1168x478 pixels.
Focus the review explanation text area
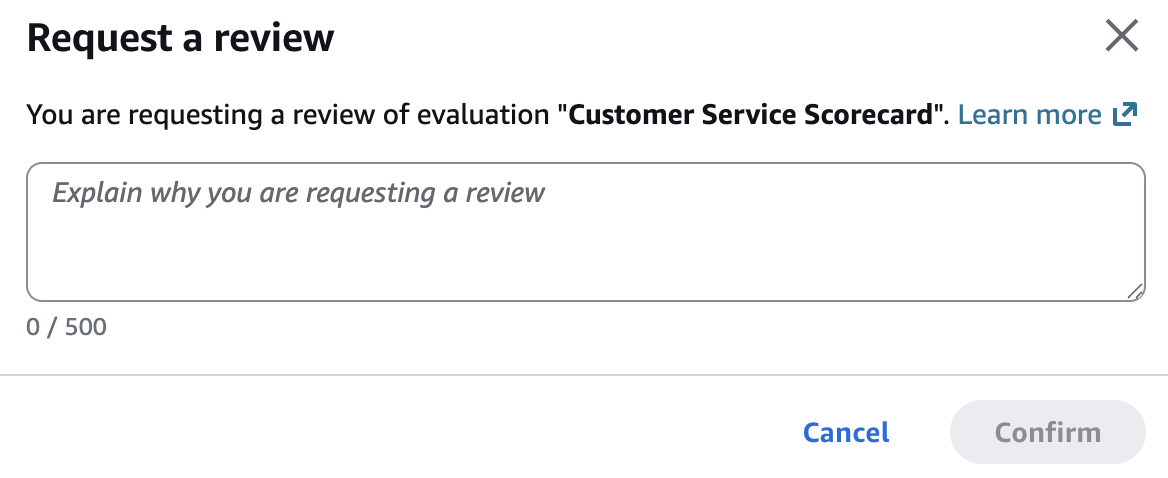click(x=585, y=232)
